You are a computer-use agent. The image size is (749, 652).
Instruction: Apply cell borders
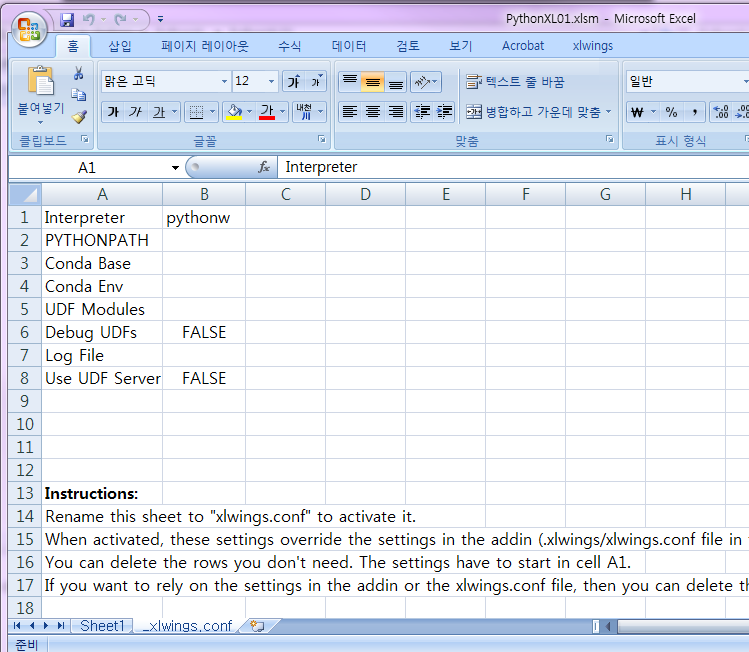(196, 112)
